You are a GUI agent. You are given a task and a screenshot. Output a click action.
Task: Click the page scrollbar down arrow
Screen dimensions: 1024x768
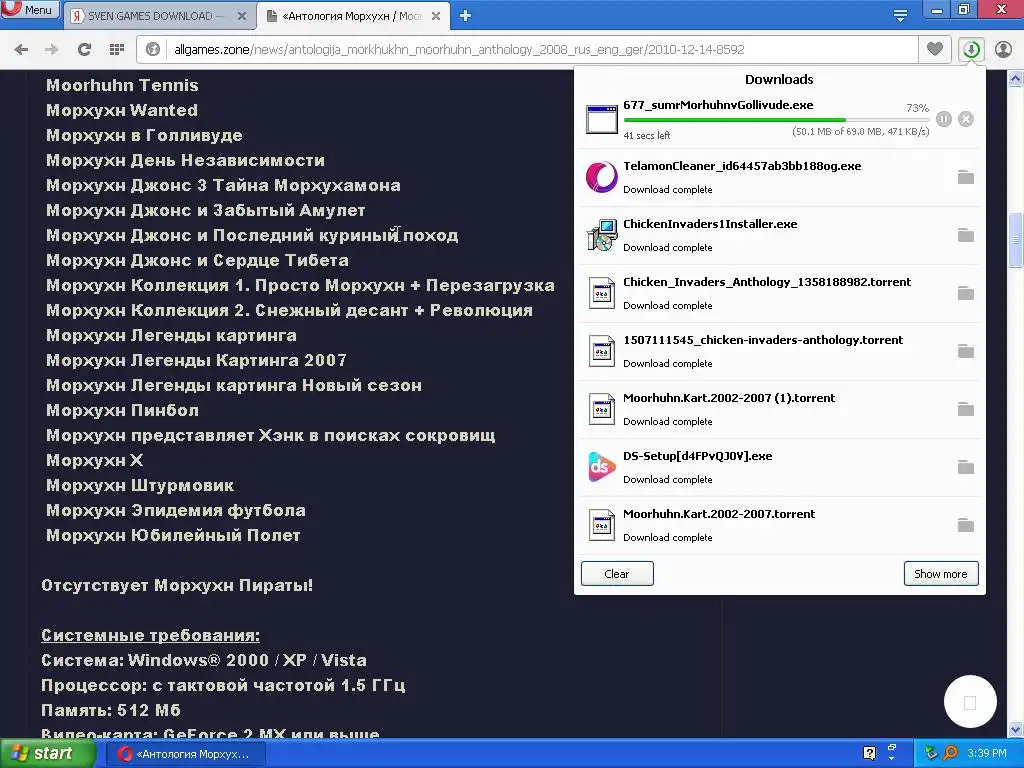pos(1016,729)
